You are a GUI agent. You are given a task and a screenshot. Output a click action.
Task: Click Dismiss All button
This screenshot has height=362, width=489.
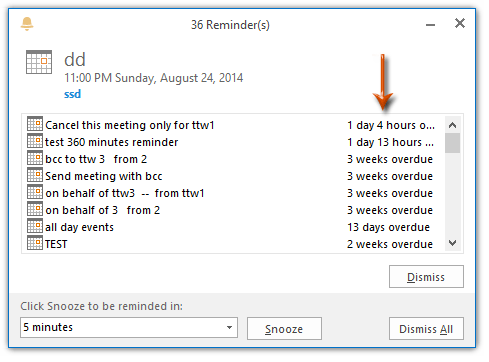[x=426, y=329]
